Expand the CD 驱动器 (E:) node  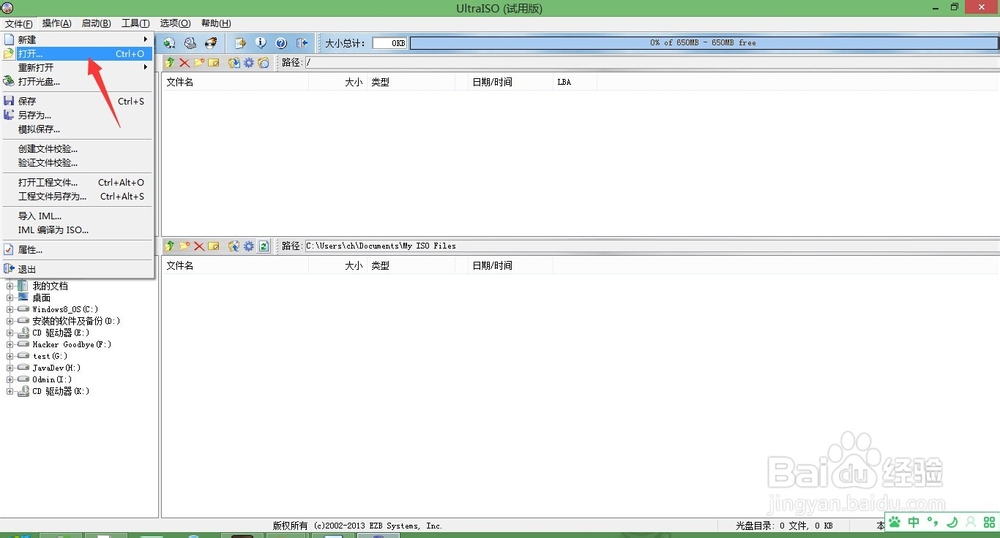[10, 333]
